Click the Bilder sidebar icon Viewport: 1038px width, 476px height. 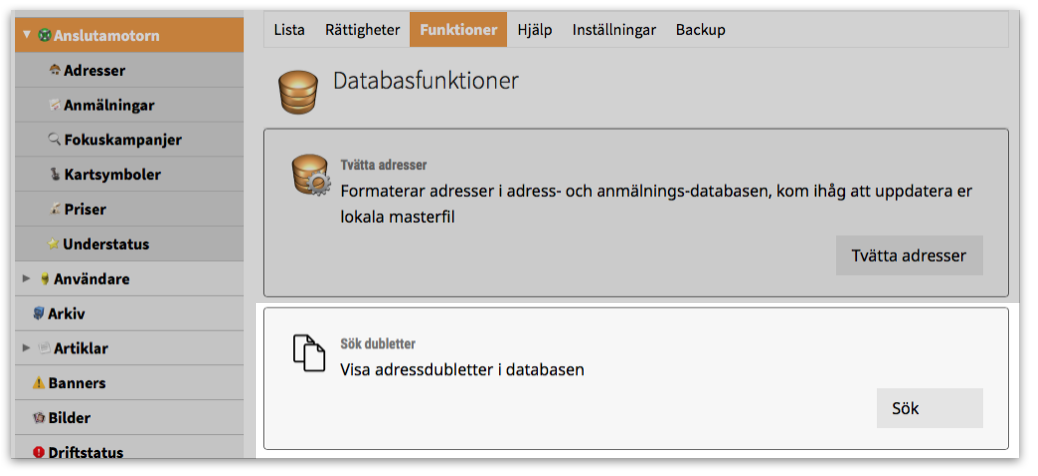tap(39, 418)
